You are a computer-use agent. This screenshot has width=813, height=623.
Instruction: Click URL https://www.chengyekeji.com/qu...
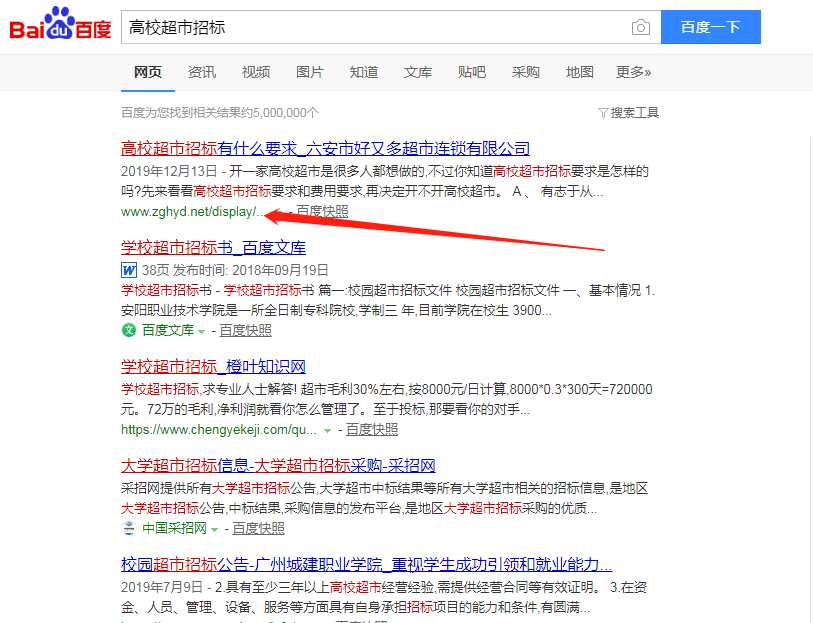[x=219, y=429]
